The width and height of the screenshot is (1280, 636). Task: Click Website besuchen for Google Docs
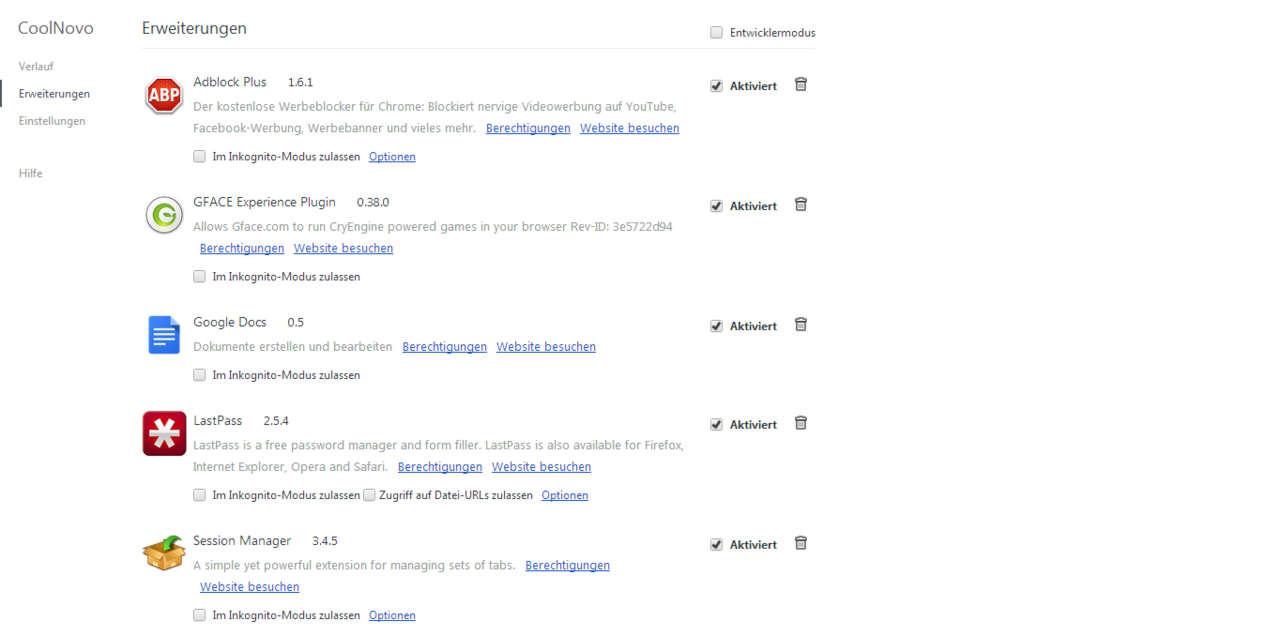[546, 347]
